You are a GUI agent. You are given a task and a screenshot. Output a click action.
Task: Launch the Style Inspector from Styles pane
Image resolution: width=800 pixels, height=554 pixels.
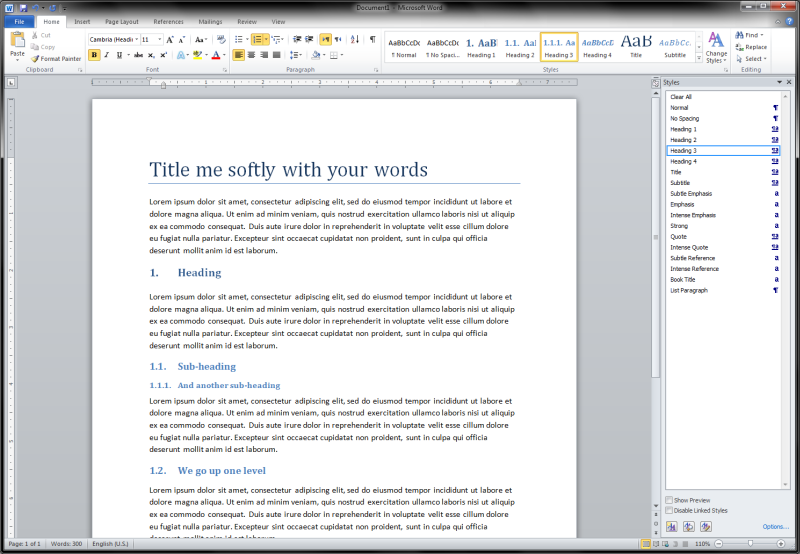pyautogui.click(x=689, y=526)
